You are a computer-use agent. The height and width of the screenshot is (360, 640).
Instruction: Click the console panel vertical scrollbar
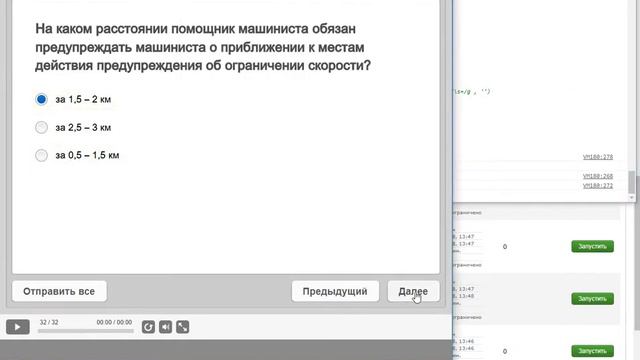[631, 182]
